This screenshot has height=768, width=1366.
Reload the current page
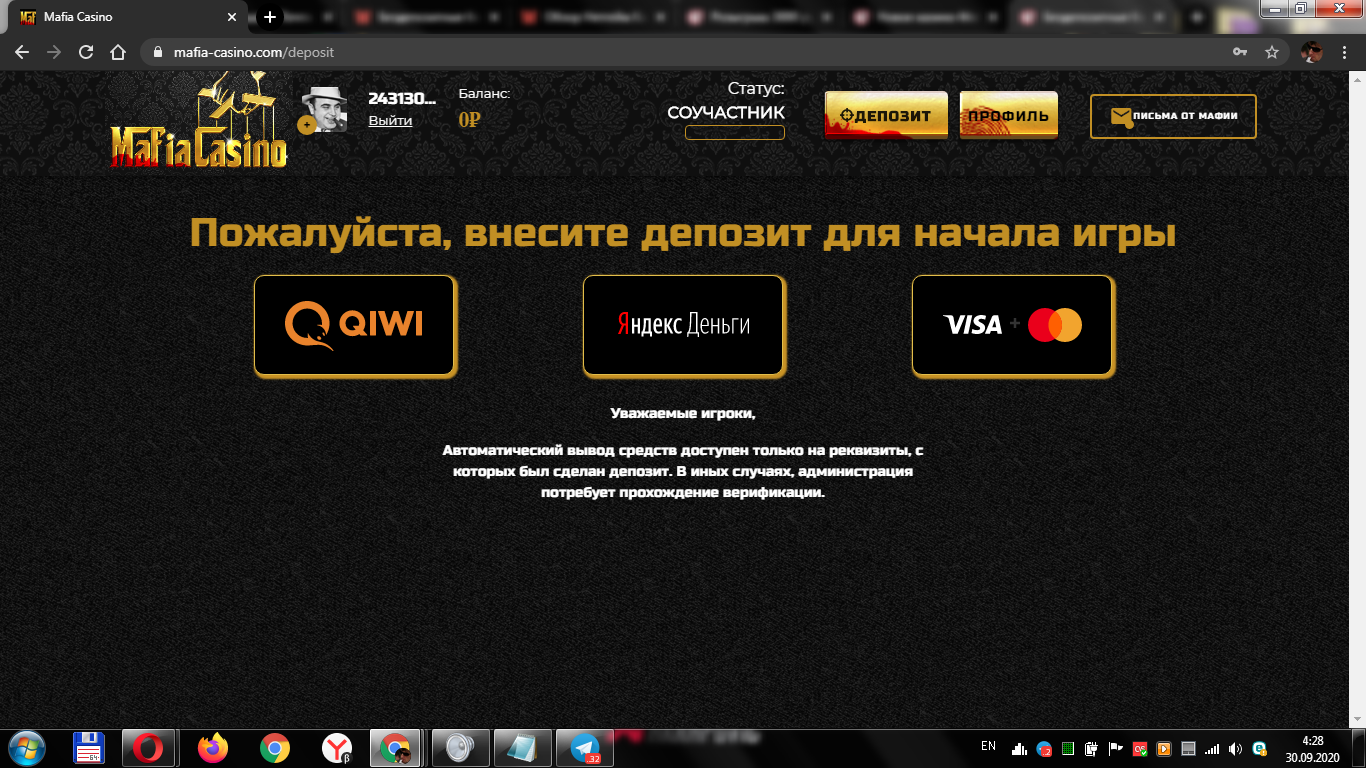(x=86, y=52)
